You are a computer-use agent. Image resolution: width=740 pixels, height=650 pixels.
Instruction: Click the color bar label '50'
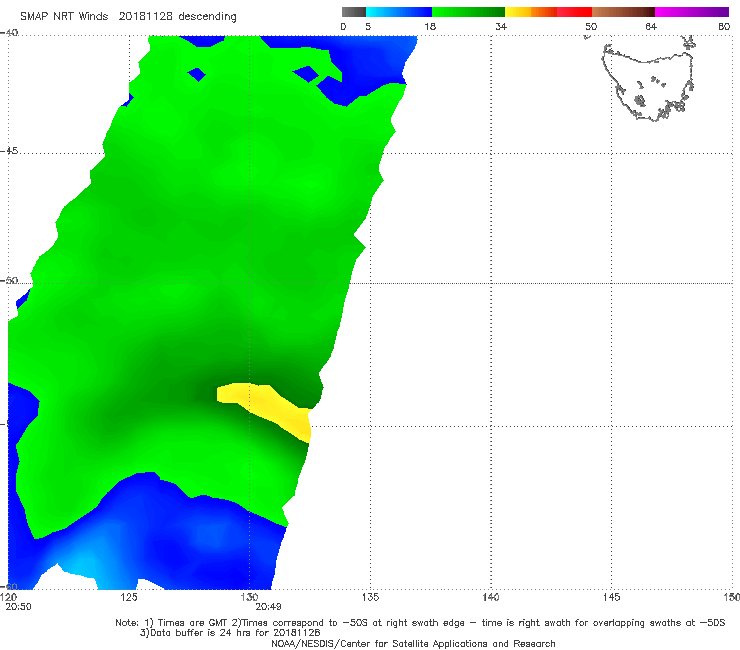591,26
